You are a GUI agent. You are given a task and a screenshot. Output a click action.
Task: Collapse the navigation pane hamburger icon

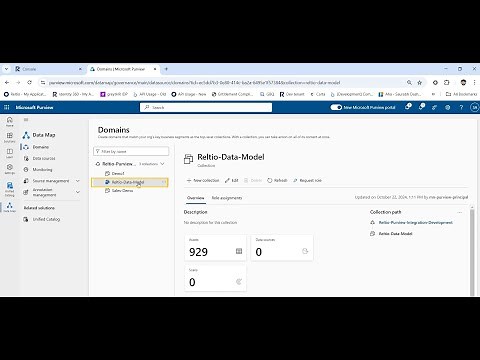[x=26, y=120]
